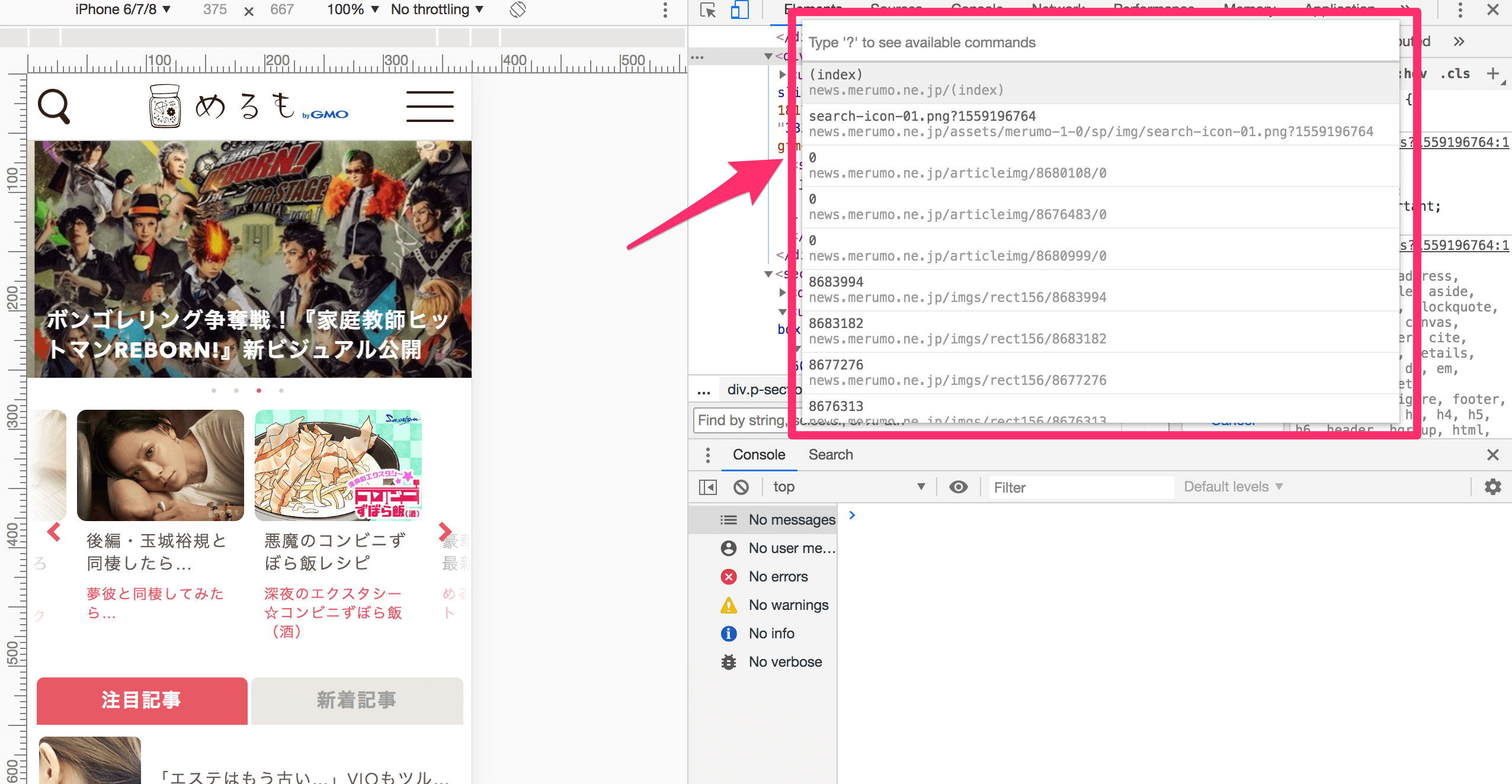Hide the console sidebar with its toggle

[709, 487]
